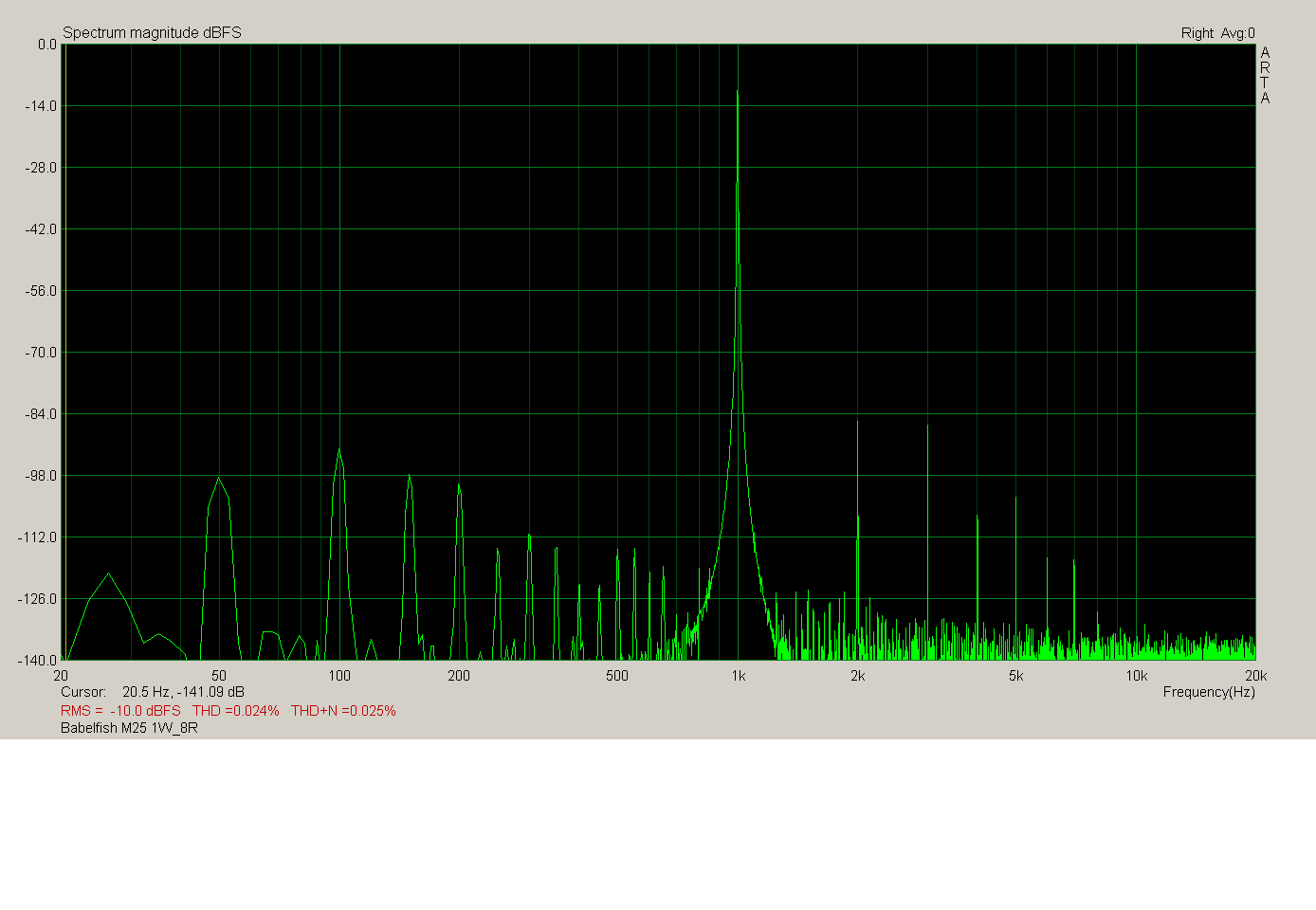This screenshot has width=1316, height=910.
Task: Click the 100 Hz frequency axis label
Action: pyautogui.click(x=339, y=676)
